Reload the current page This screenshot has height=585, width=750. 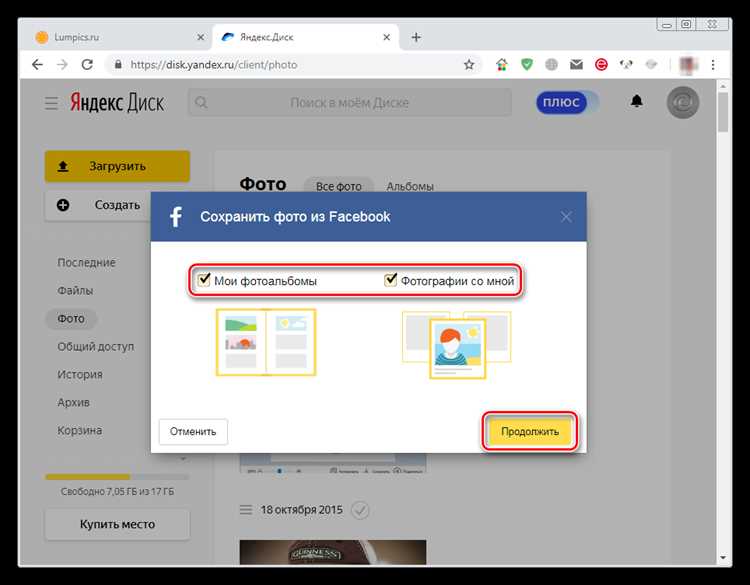pos(87,65)
